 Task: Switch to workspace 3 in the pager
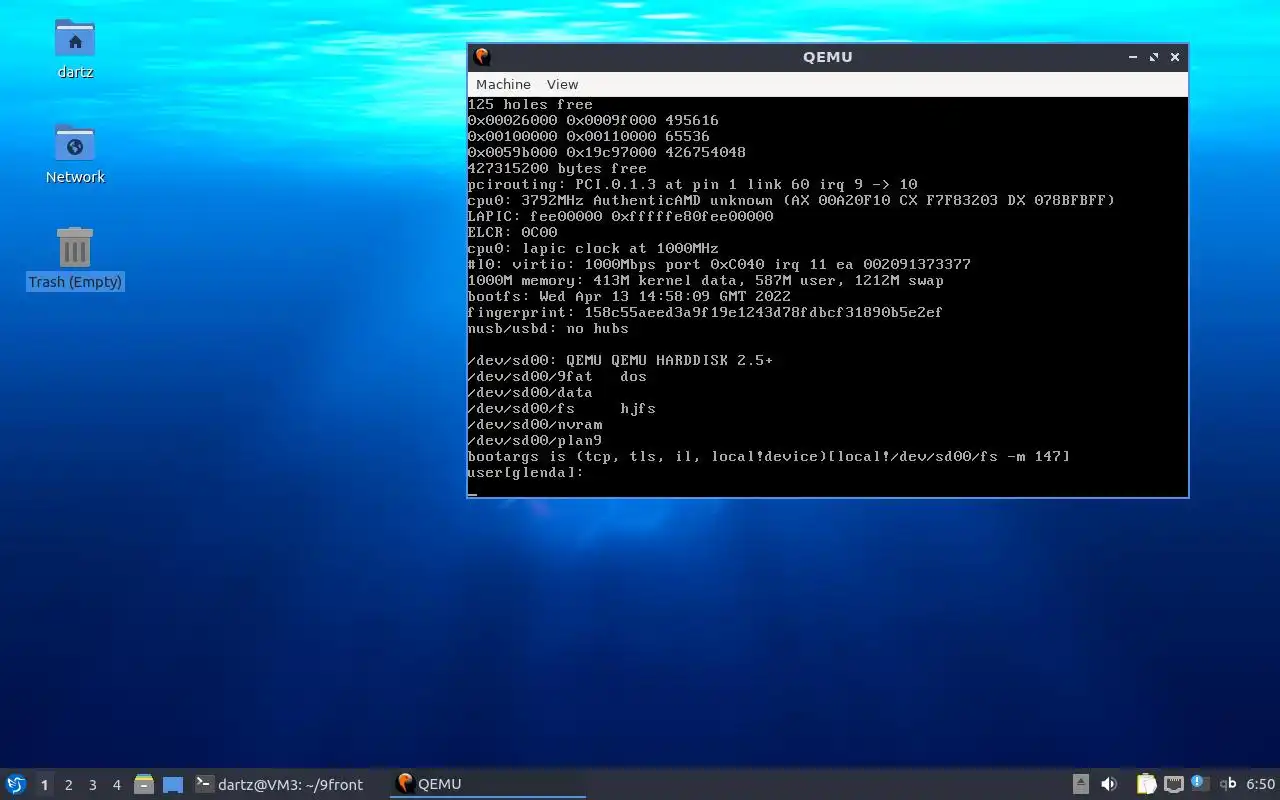tap(92, 785)
